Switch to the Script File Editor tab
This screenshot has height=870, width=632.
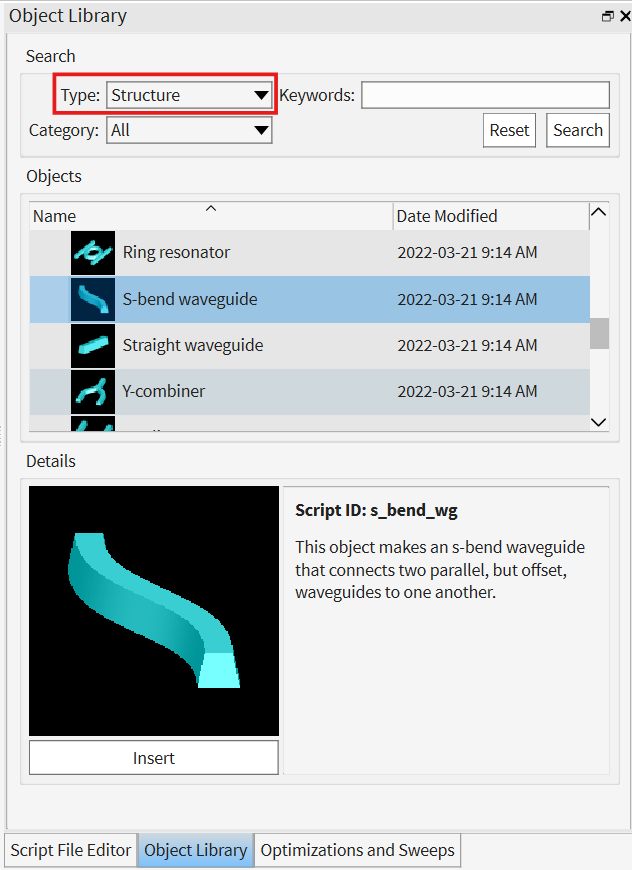pyautogui.click(x=70, y=850)
